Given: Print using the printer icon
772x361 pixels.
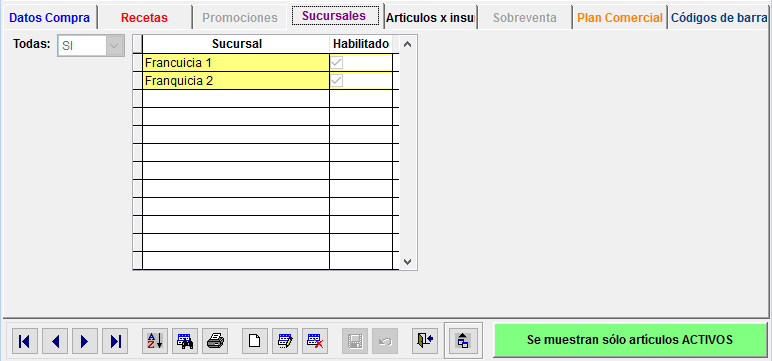Looking at the screenshot, I should pos(215,341).
